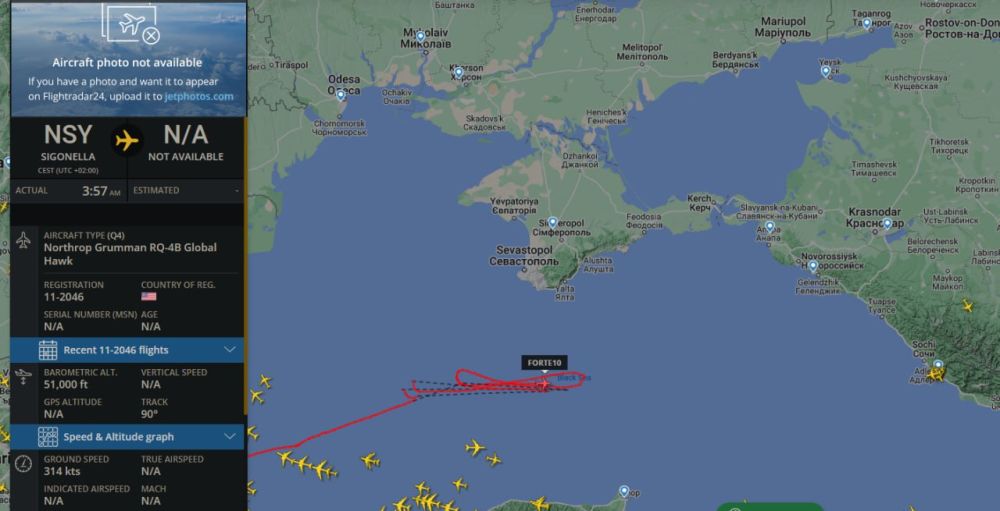This screenshot has height=511, width=1000.
Task: Click the Mykolaiv airport pin marker
Action: point(420,37)
